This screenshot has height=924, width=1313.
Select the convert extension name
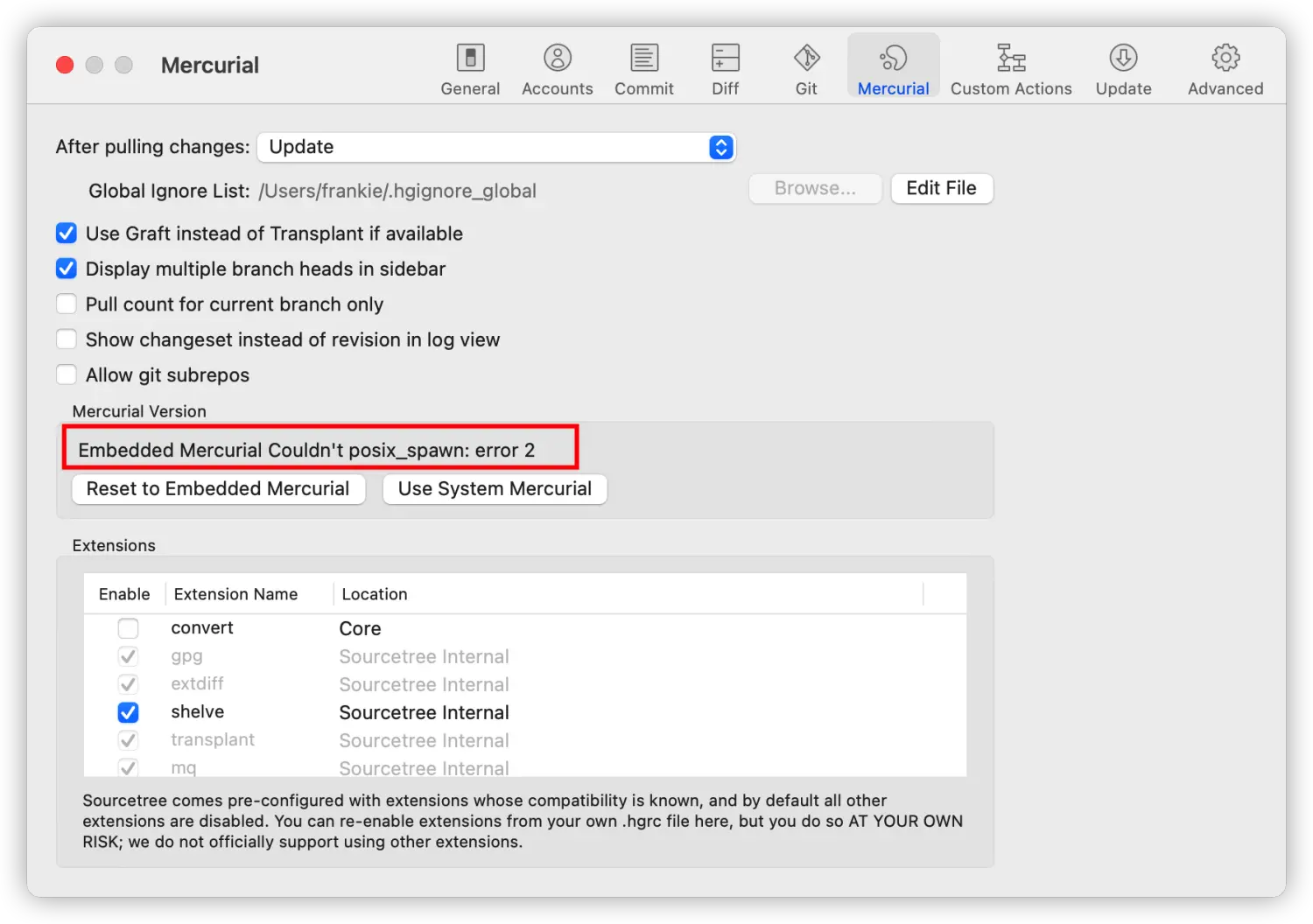202,628
